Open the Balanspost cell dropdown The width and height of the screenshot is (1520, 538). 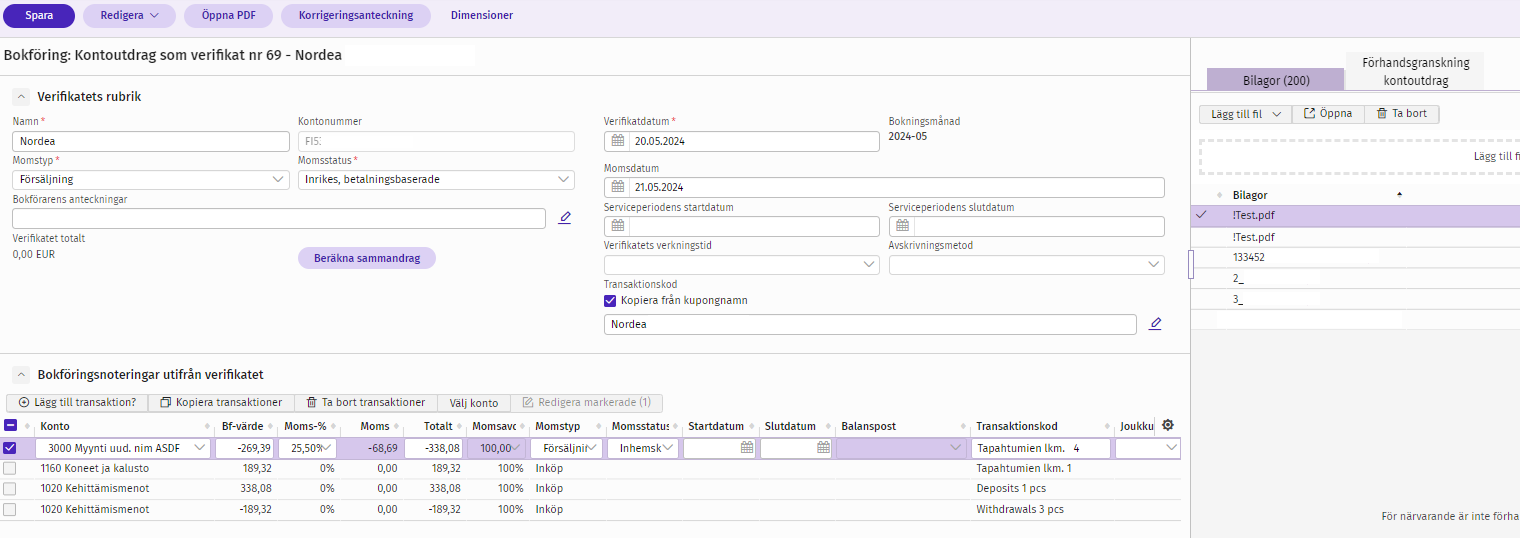click(957, 448)
